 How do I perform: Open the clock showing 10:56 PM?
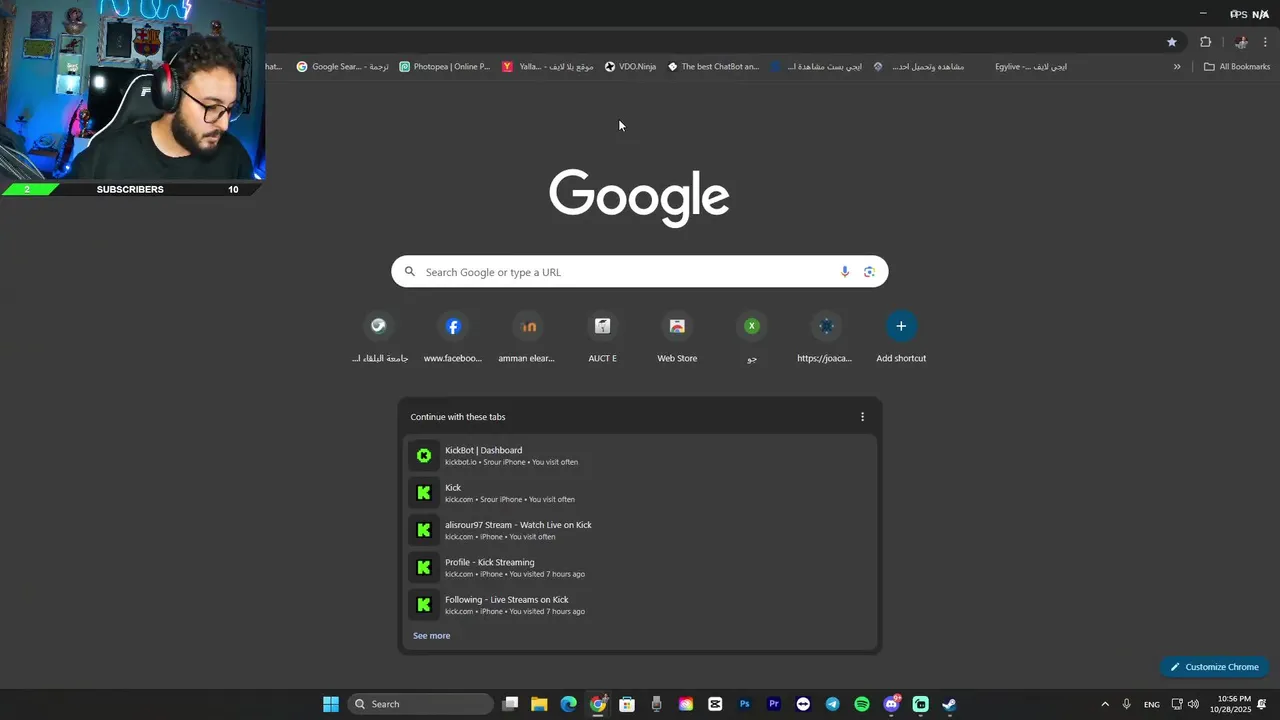(x=1233, y=704)
